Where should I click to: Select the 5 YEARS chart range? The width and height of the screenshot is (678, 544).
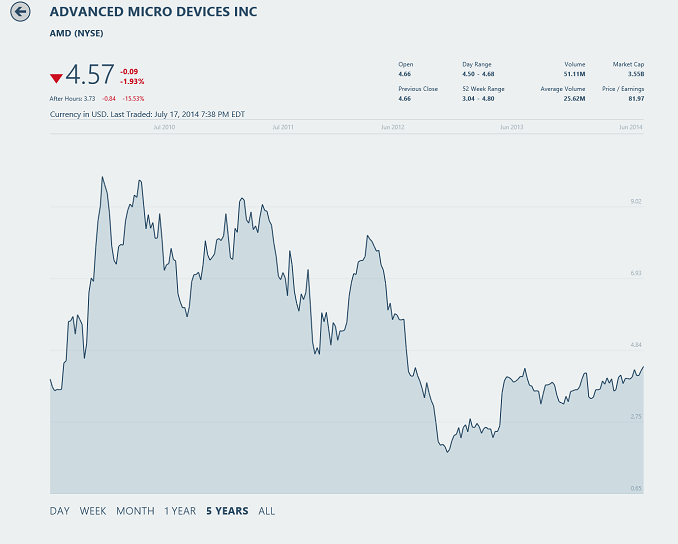pos(227,511)
